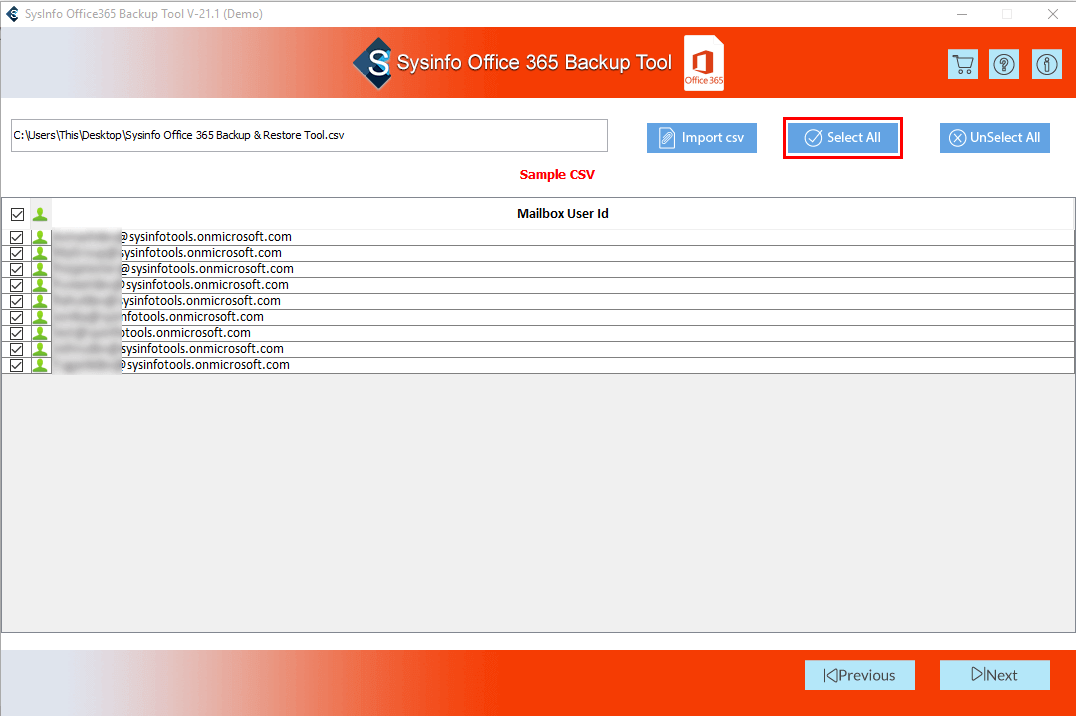The height and width of the screenshot is (716, 1076).
Task: Toggle the header select-all checkbox
Action: pos(17,214)
